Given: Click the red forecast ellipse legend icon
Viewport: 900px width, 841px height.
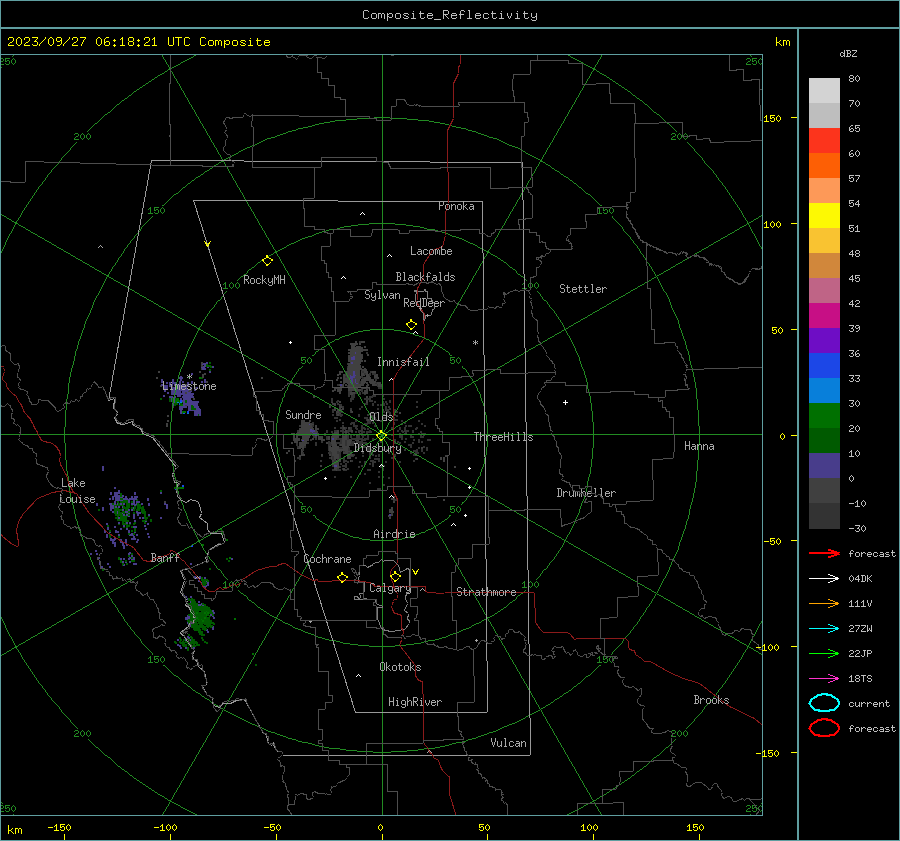Looking at the screenshot, I should pos(824,728).
